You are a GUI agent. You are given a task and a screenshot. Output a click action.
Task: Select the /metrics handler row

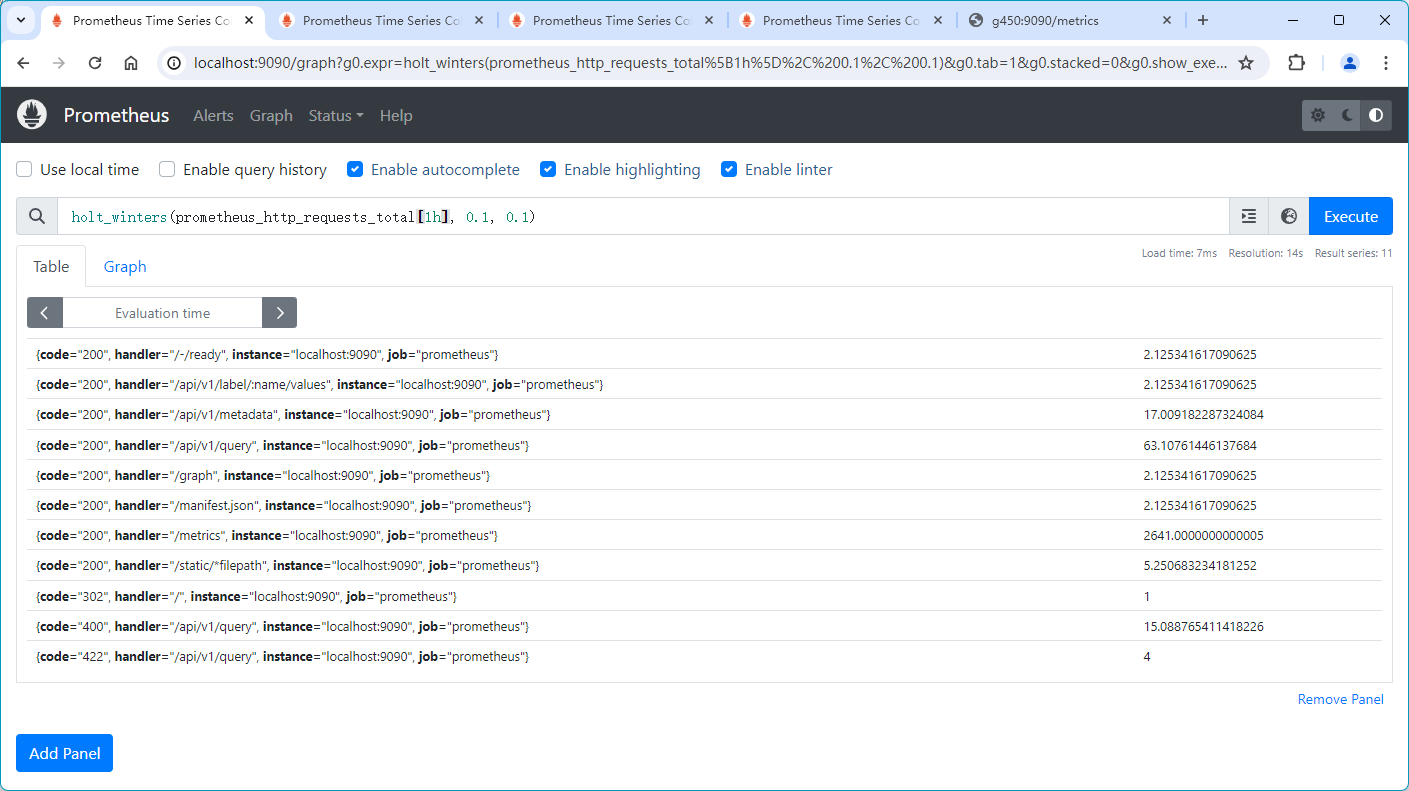pos(704,535)
